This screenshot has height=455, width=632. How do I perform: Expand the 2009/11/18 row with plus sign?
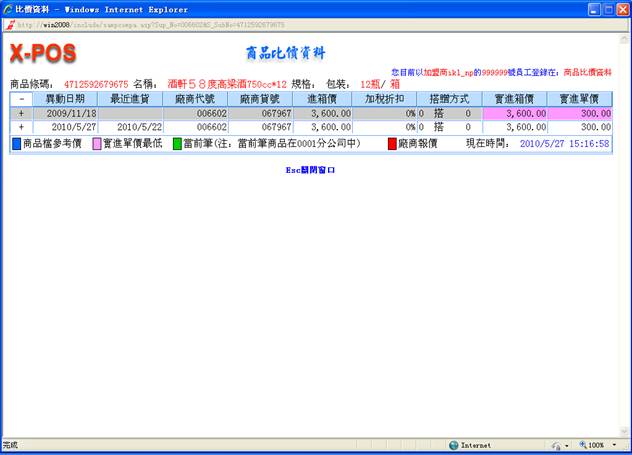pos(21,113)
